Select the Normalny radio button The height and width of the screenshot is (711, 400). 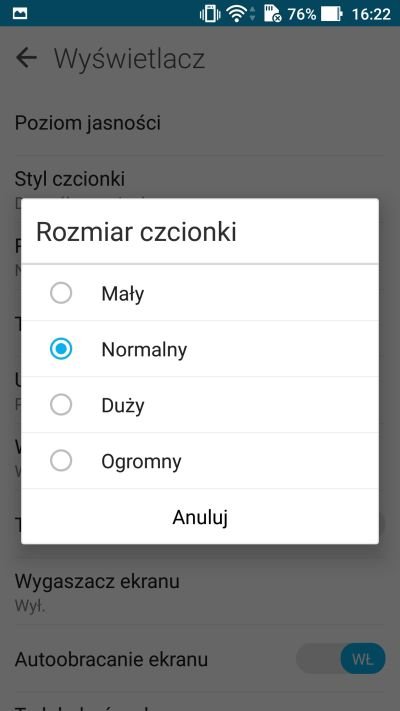point(61,349)
